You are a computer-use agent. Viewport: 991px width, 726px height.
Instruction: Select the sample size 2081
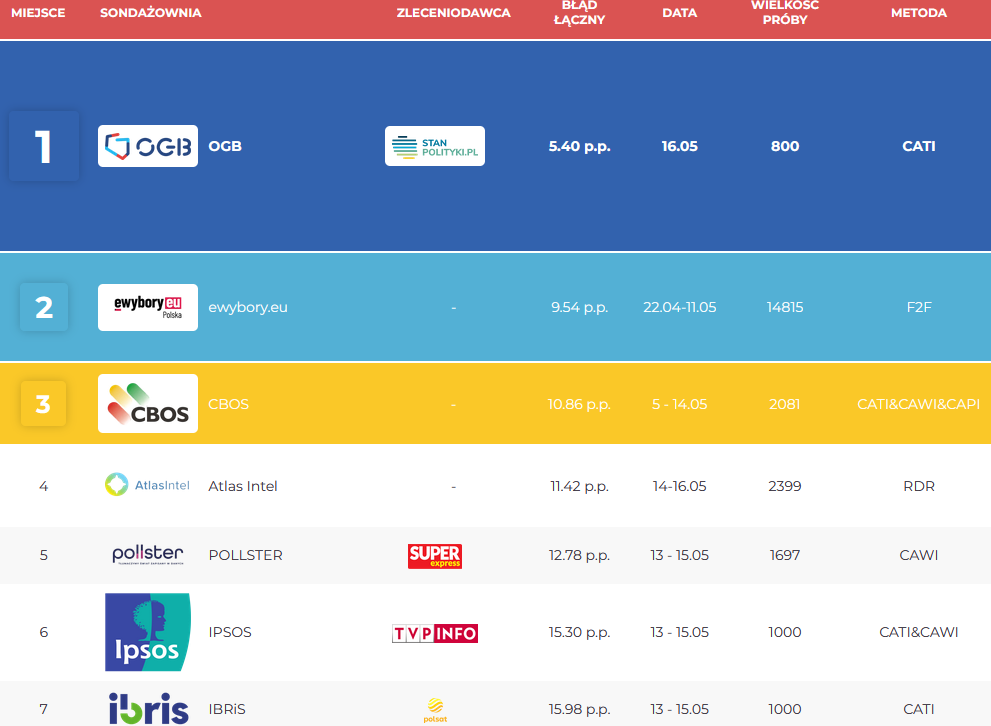click(x=785, y=404)
